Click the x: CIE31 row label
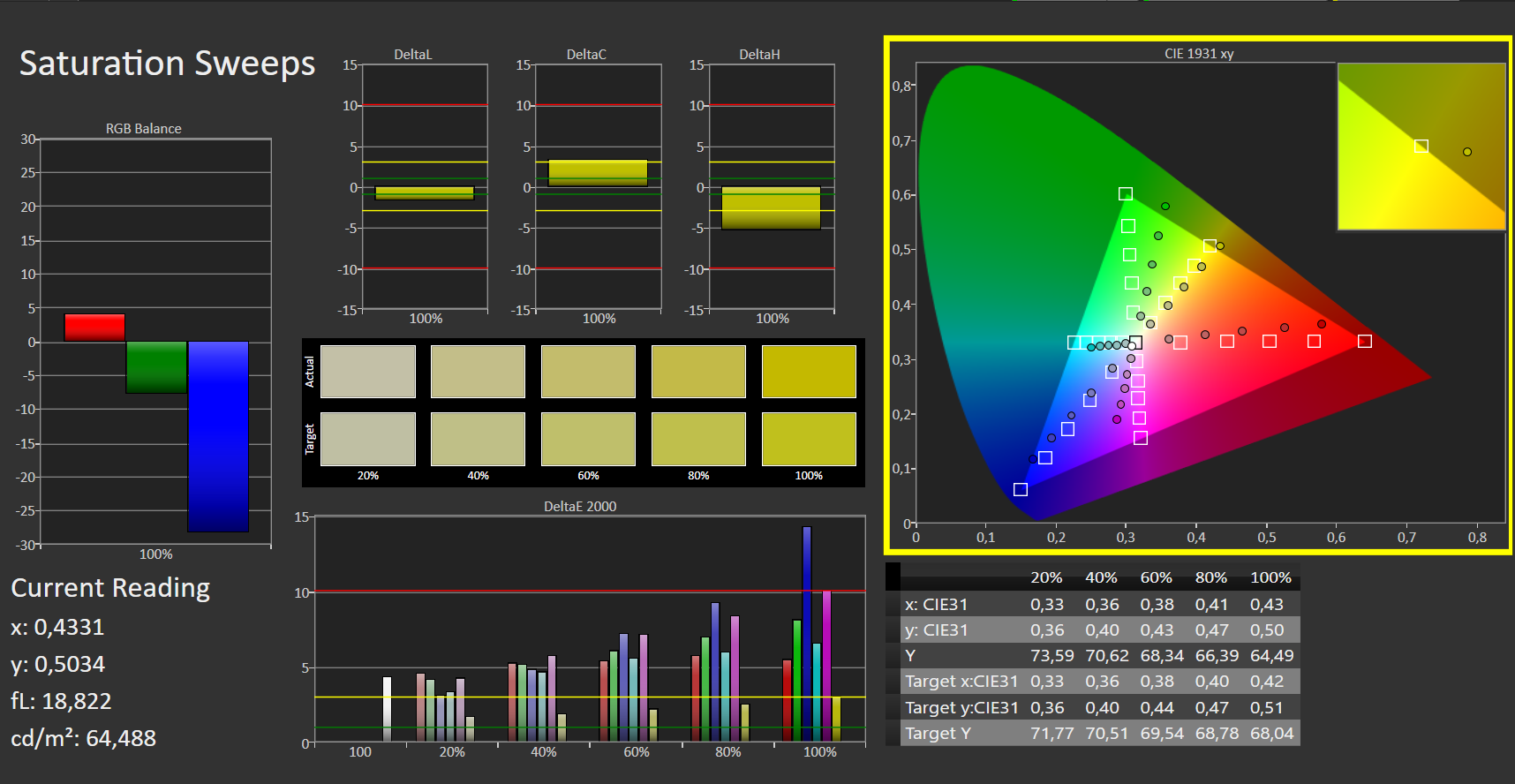1515x784 pixels. 936,604
